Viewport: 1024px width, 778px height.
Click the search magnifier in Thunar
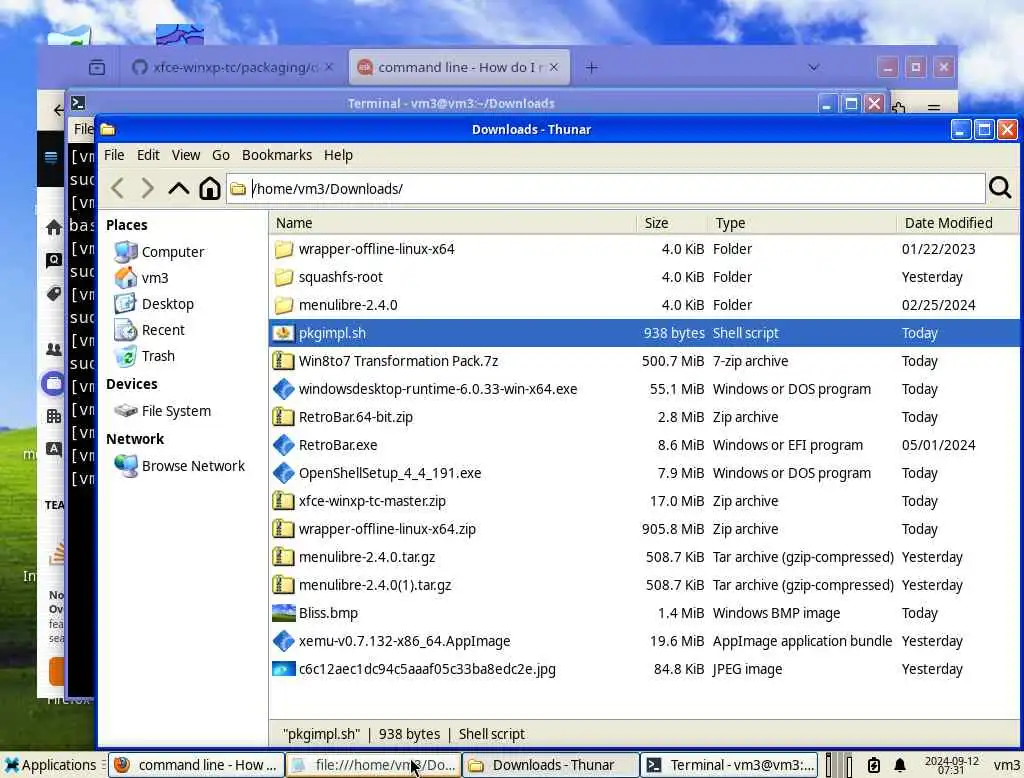click(x=1000, y=188)
